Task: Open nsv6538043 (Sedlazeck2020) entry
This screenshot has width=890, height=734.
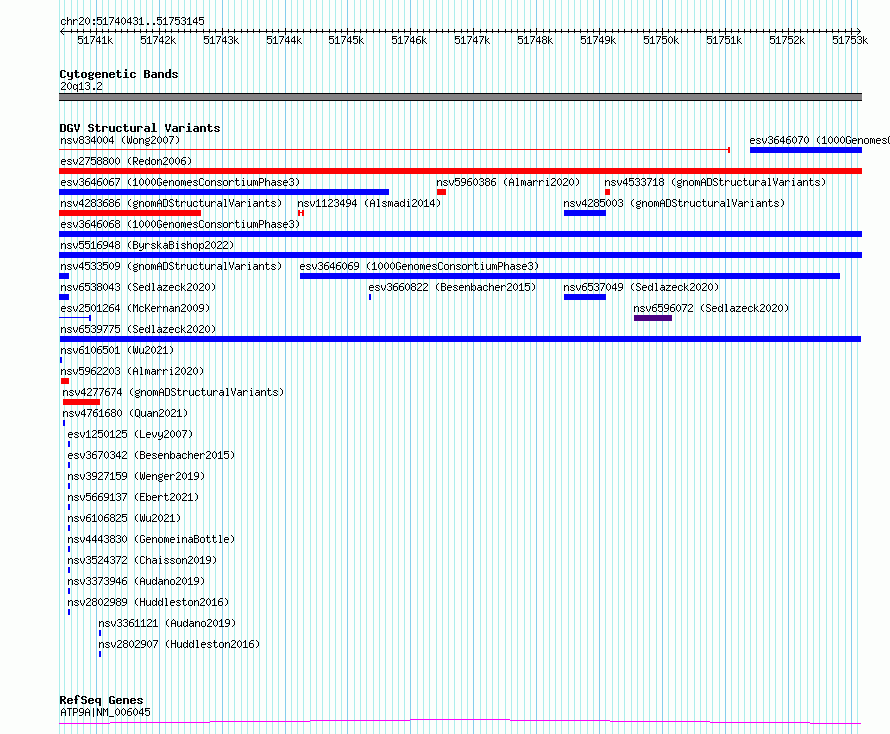Action: tap(138, 287)
